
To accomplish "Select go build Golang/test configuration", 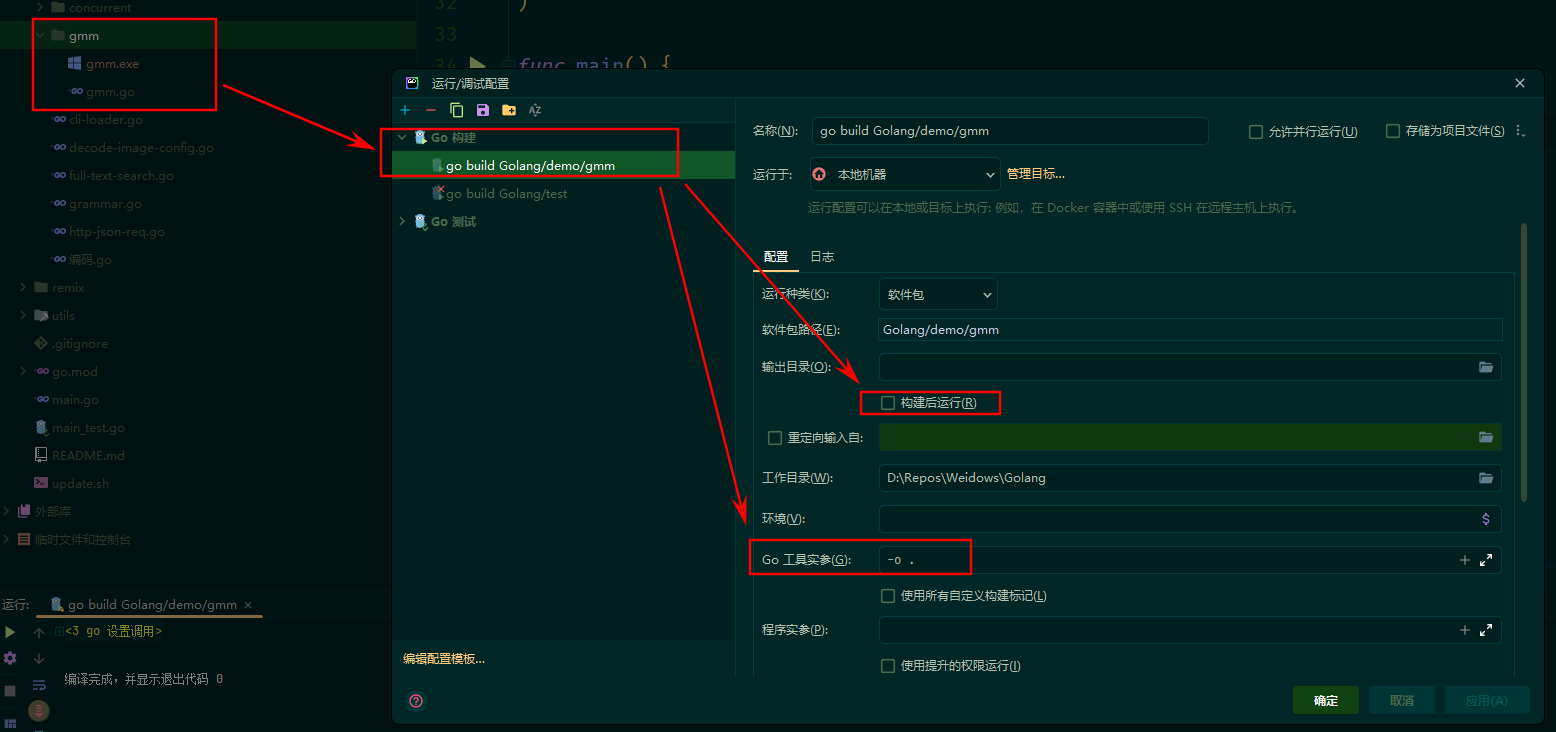I will click(506, 194).
